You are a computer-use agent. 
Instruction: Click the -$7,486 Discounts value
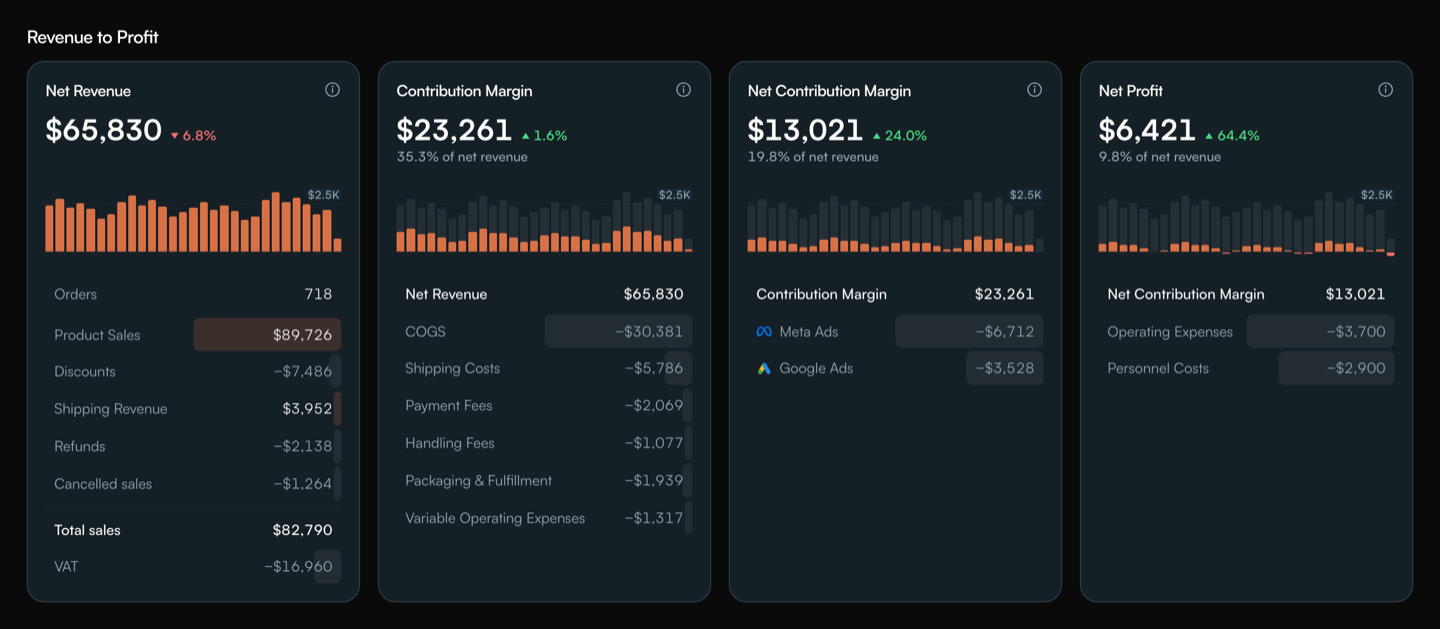coord(303,372)
